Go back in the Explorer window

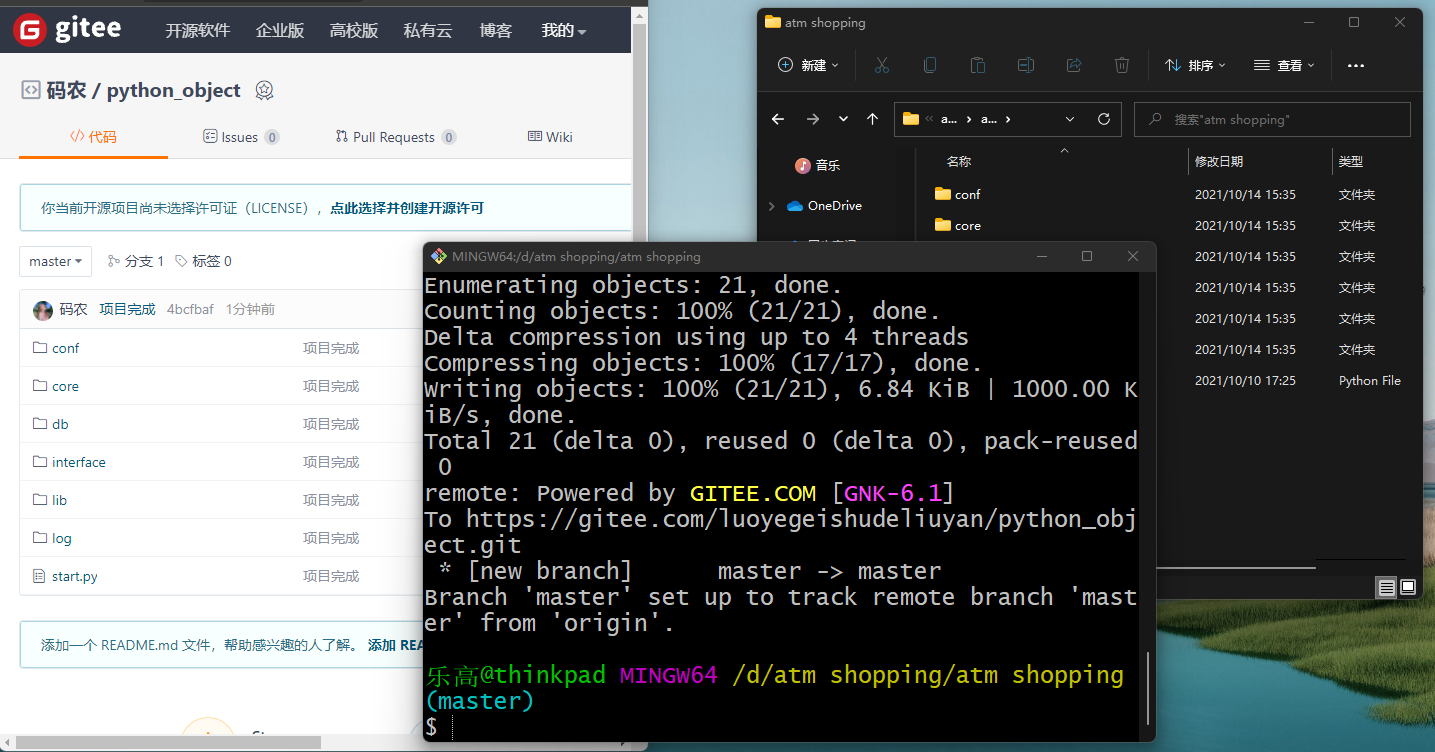tap(778, 119)
